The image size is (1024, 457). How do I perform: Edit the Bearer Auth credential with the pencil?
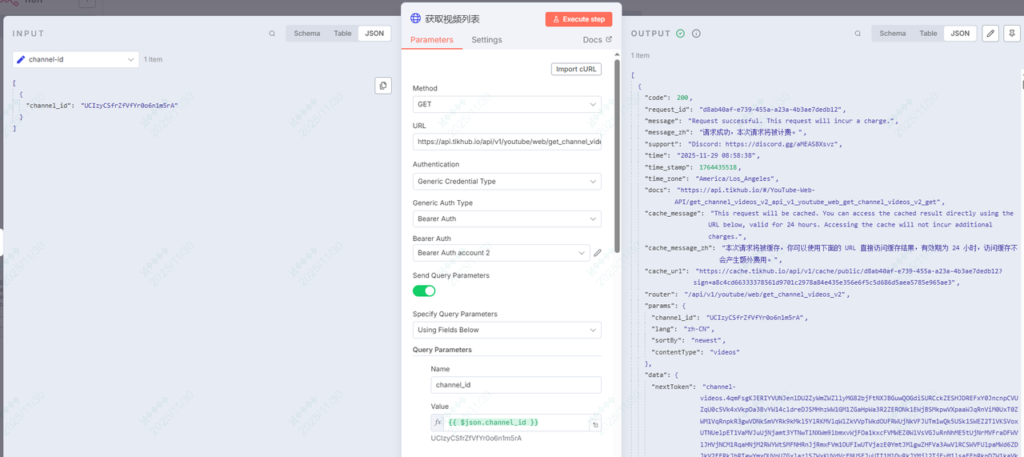pyautogui.click(x=597, y=253)
